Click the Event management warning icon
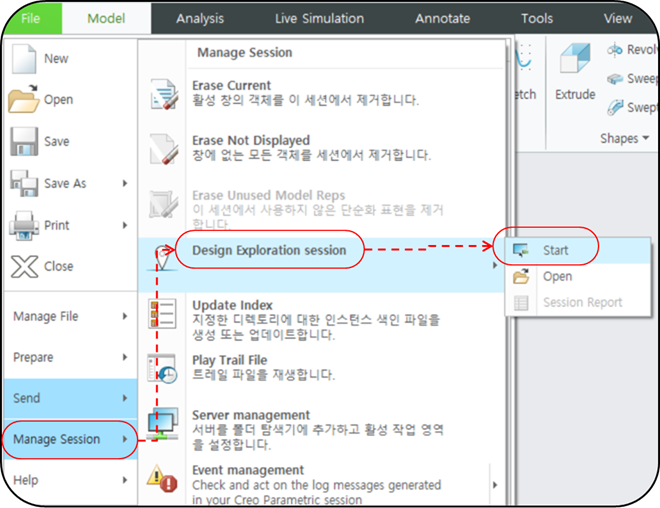The height and width of the screenshot is (508, 660). pyautogui.click(x=162, y=478)
